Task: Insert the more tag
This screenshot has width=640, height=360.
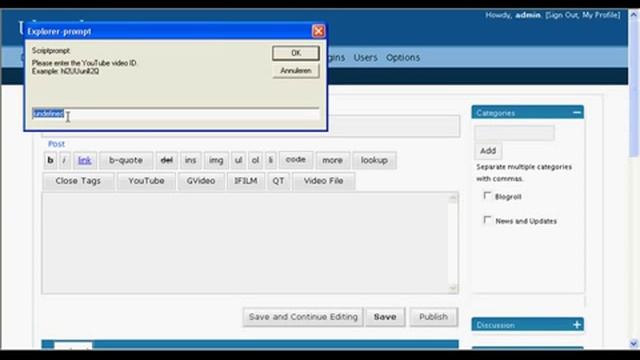Action: point(332,160)
